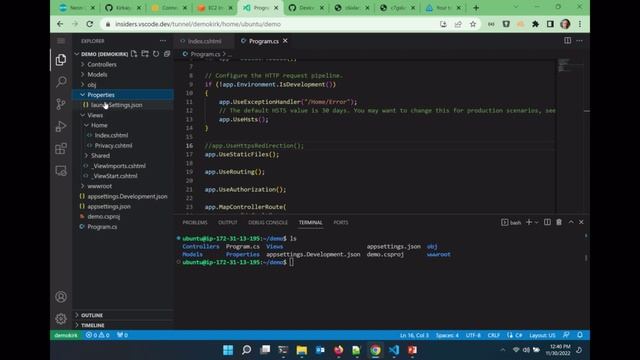Click demokirk remote indicator in status bar
Screen dimensions: 640x360
pyautogui.click(x=66, y=335)
